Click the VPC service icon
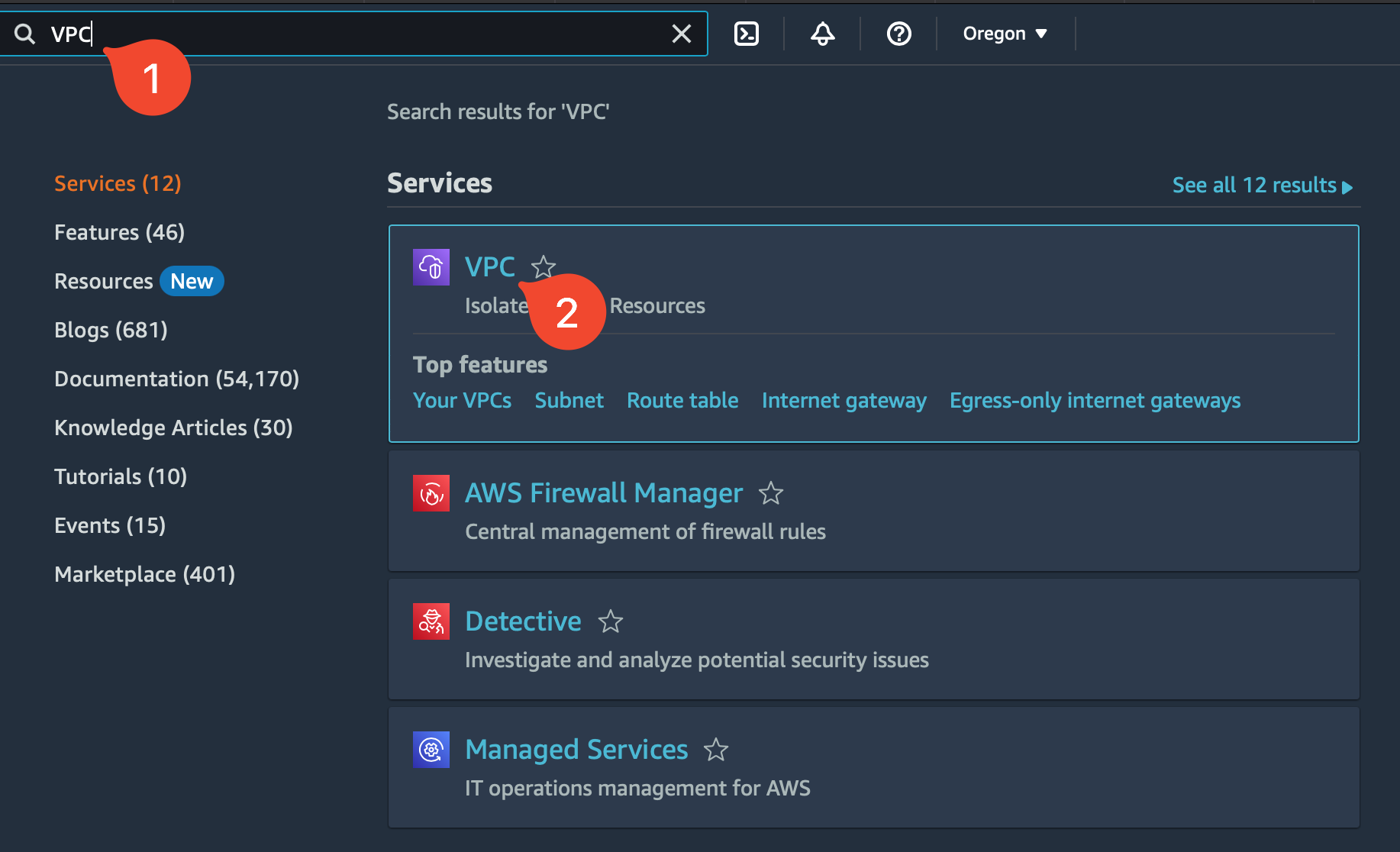The width and height of the screenshot is (1400, 852). (431, 267)
